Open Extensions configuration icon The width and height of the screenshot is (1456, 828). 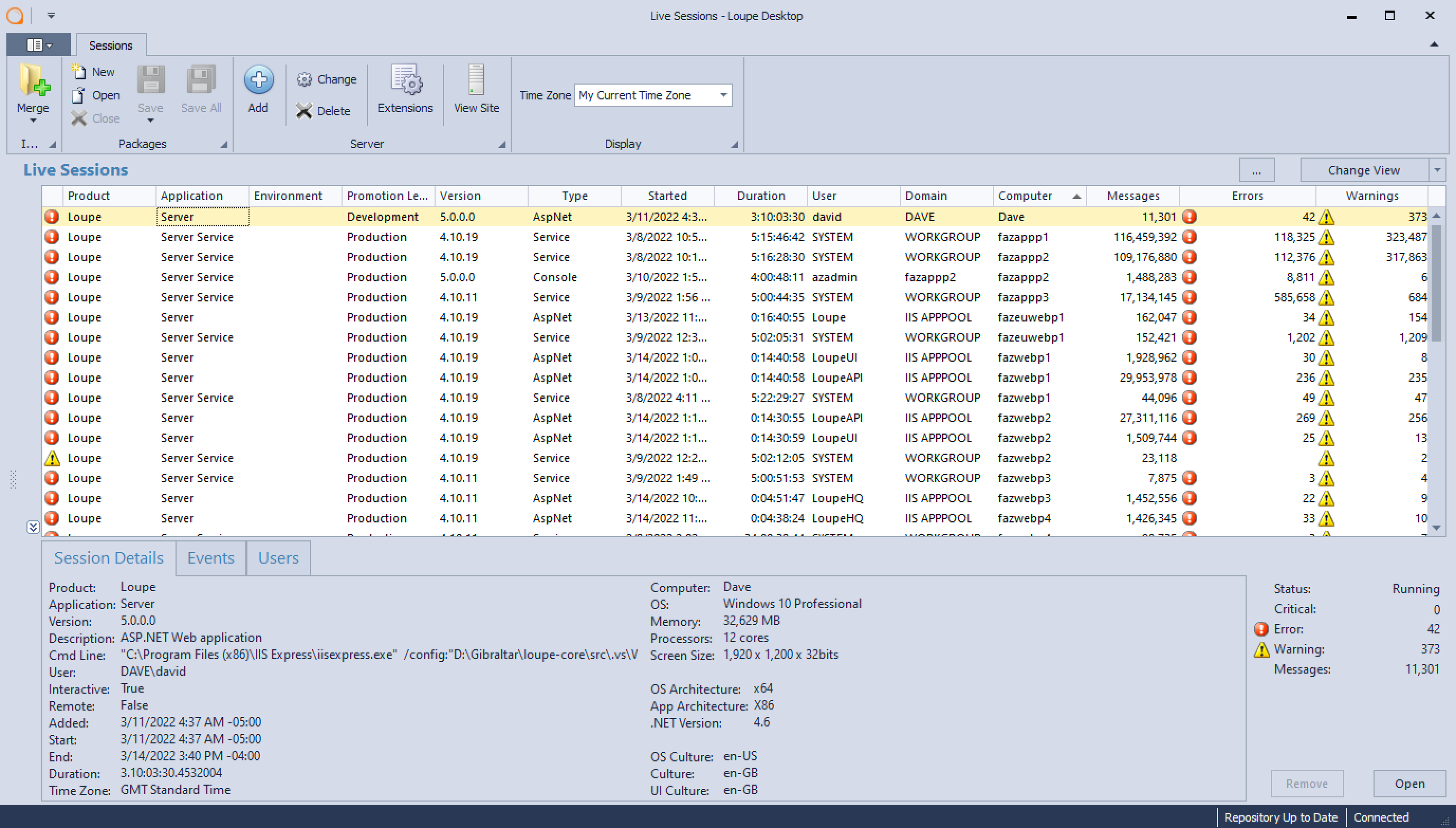coord(406,80)
